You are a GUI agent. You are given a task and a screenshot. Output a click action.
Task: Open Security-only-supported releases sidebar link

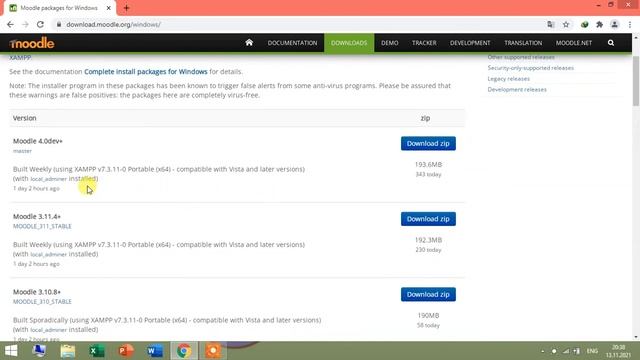click(x=531, y=68)
